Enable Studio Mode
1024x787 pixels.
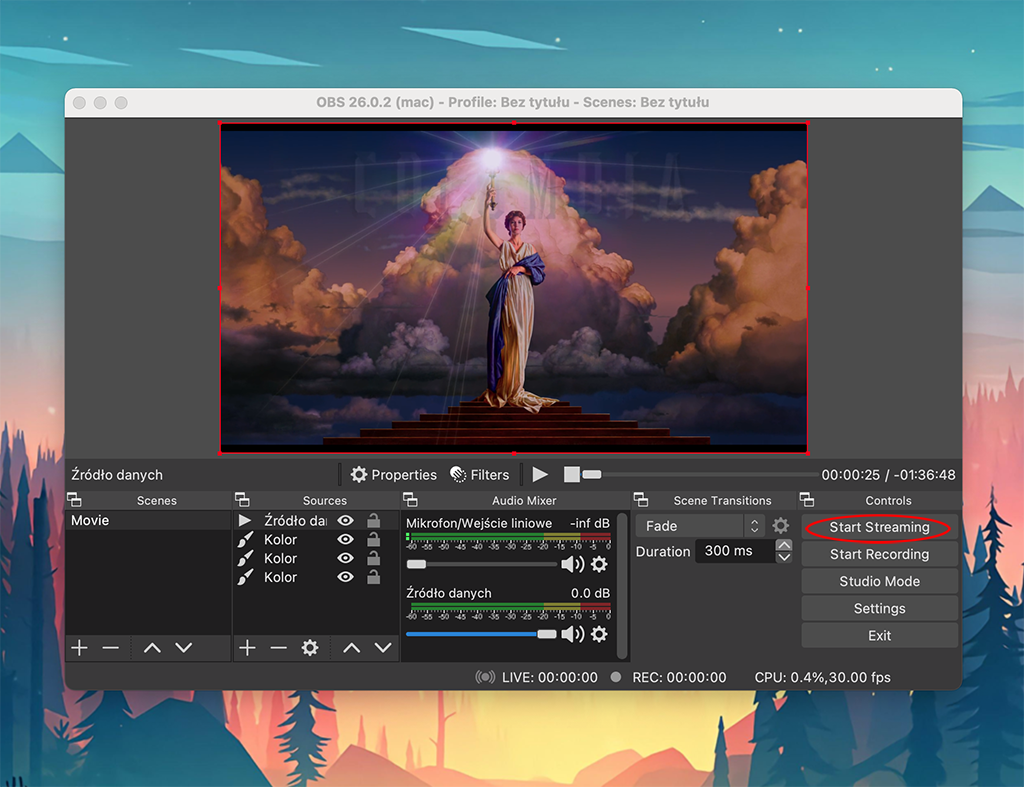[x=879, y=581]
